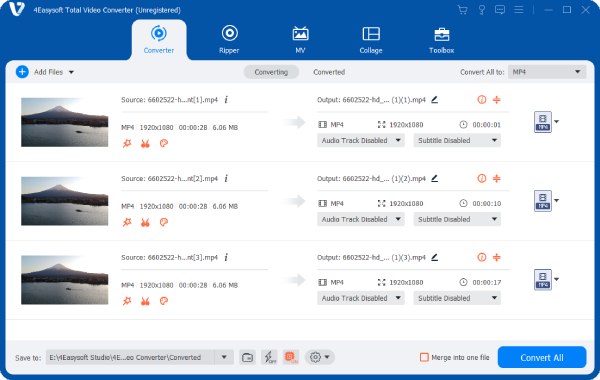Open Subtitle Disabled dropdown for (1)(1).mp4

(x=457, y=140)
